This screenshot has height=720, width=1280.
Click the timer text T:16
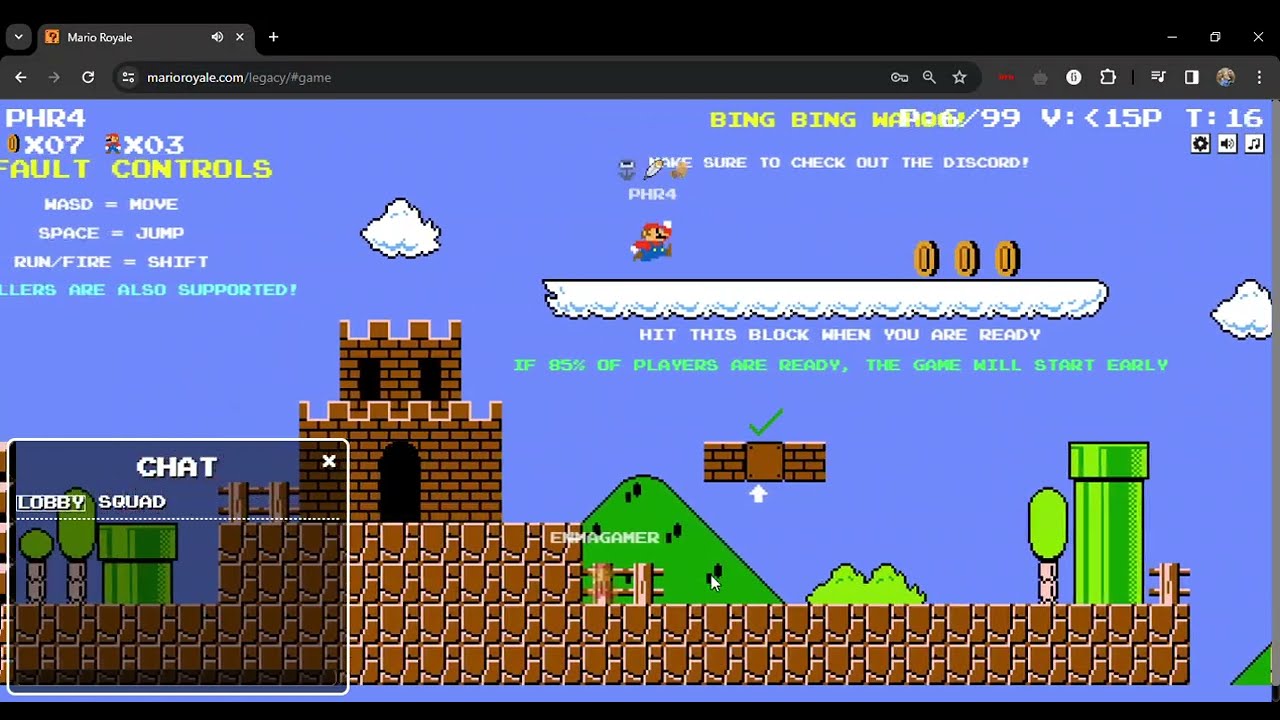(x=1225, y=119)
